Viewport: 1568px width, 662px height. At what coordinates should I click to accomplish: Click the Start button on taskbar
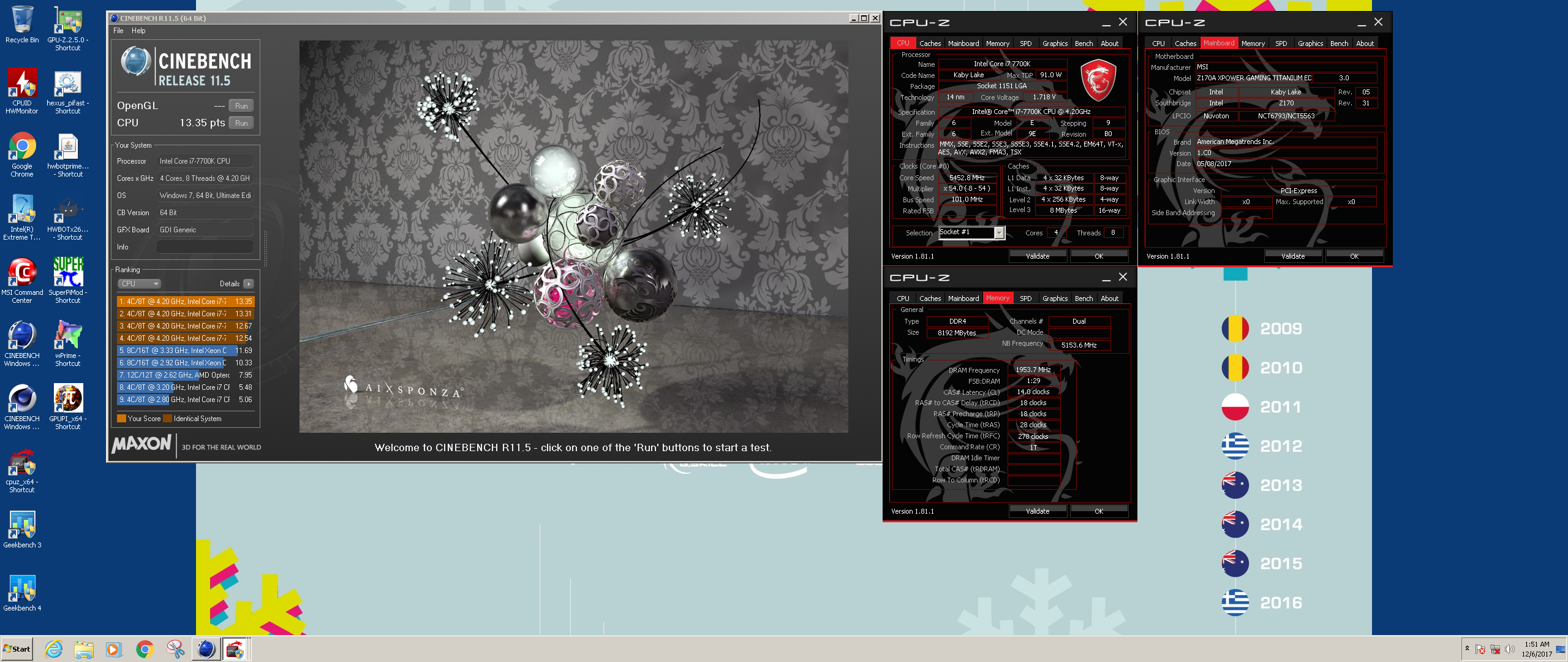pos(17,649)
